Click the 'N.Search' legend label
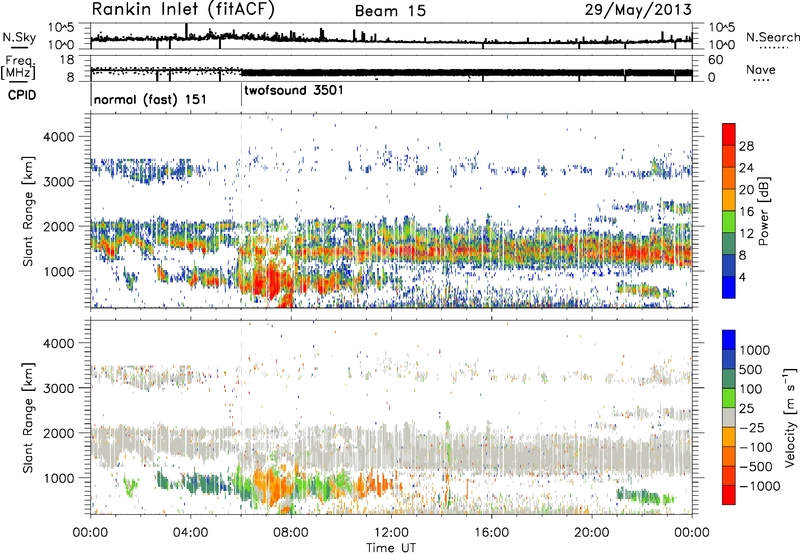This screenshot has width=800, height=554. click(772, 37)
